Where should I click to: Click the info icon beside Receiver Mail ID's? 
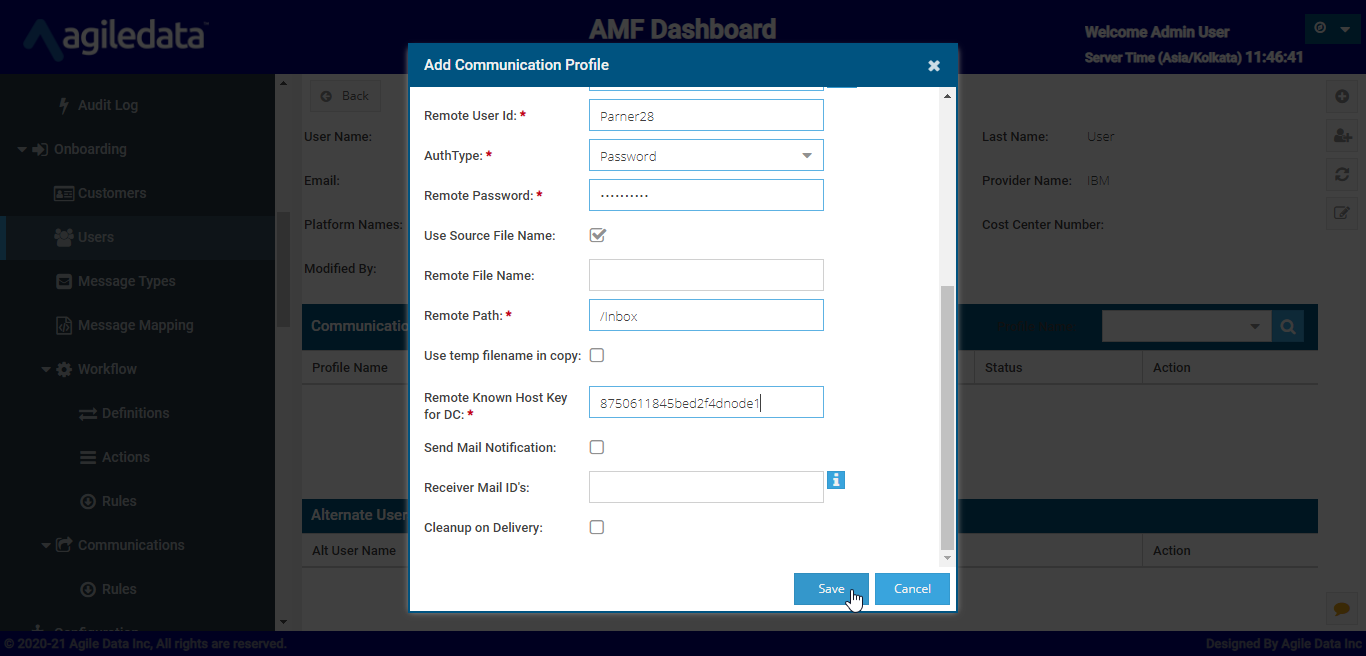tap(836, 481)
